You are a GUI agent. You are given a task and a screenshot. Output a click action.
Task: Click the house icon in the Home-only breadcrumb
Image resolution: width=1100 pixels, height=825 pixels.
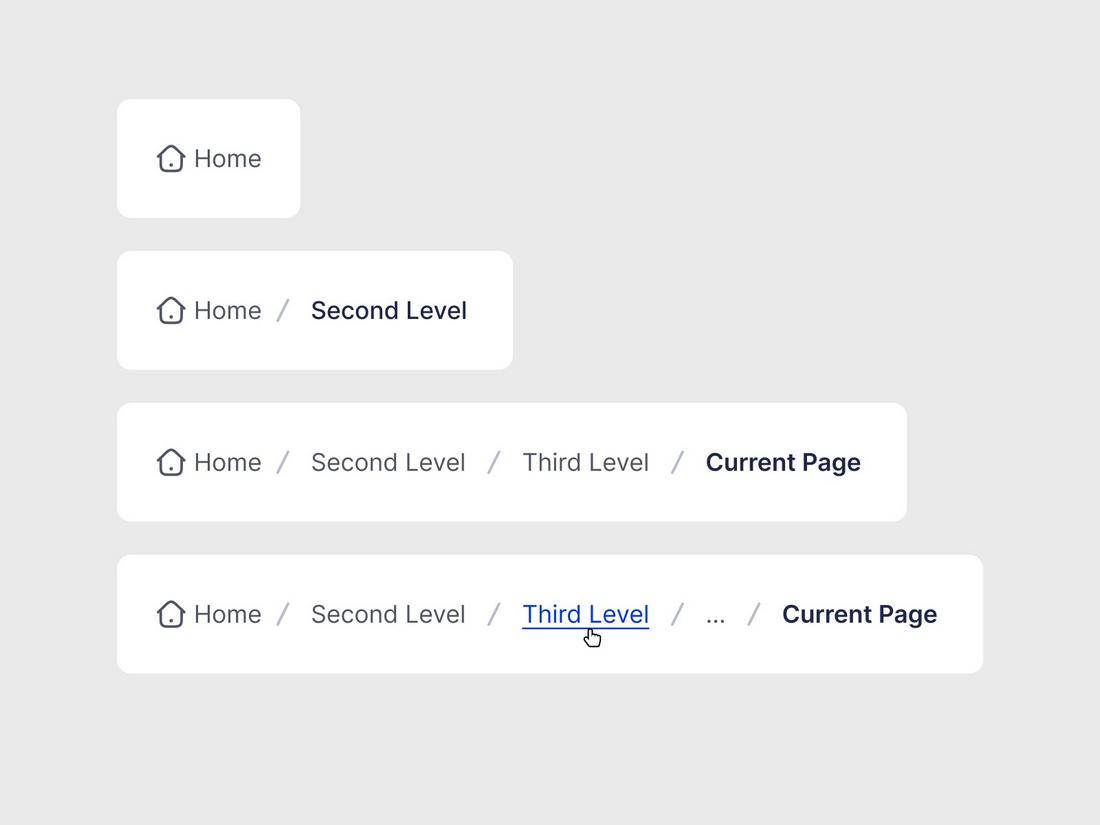[170, 158]
